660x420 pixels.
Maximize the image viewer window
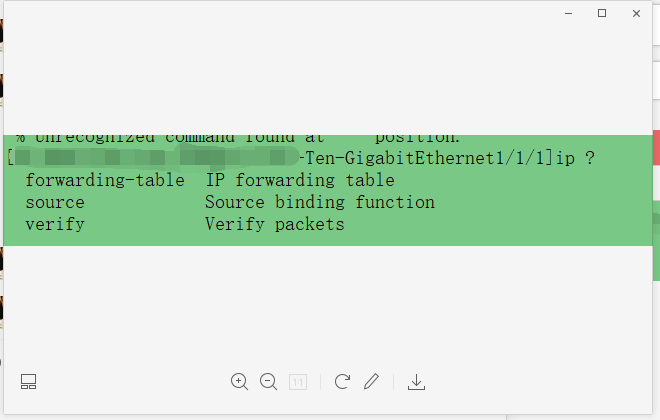click(602, 13)
